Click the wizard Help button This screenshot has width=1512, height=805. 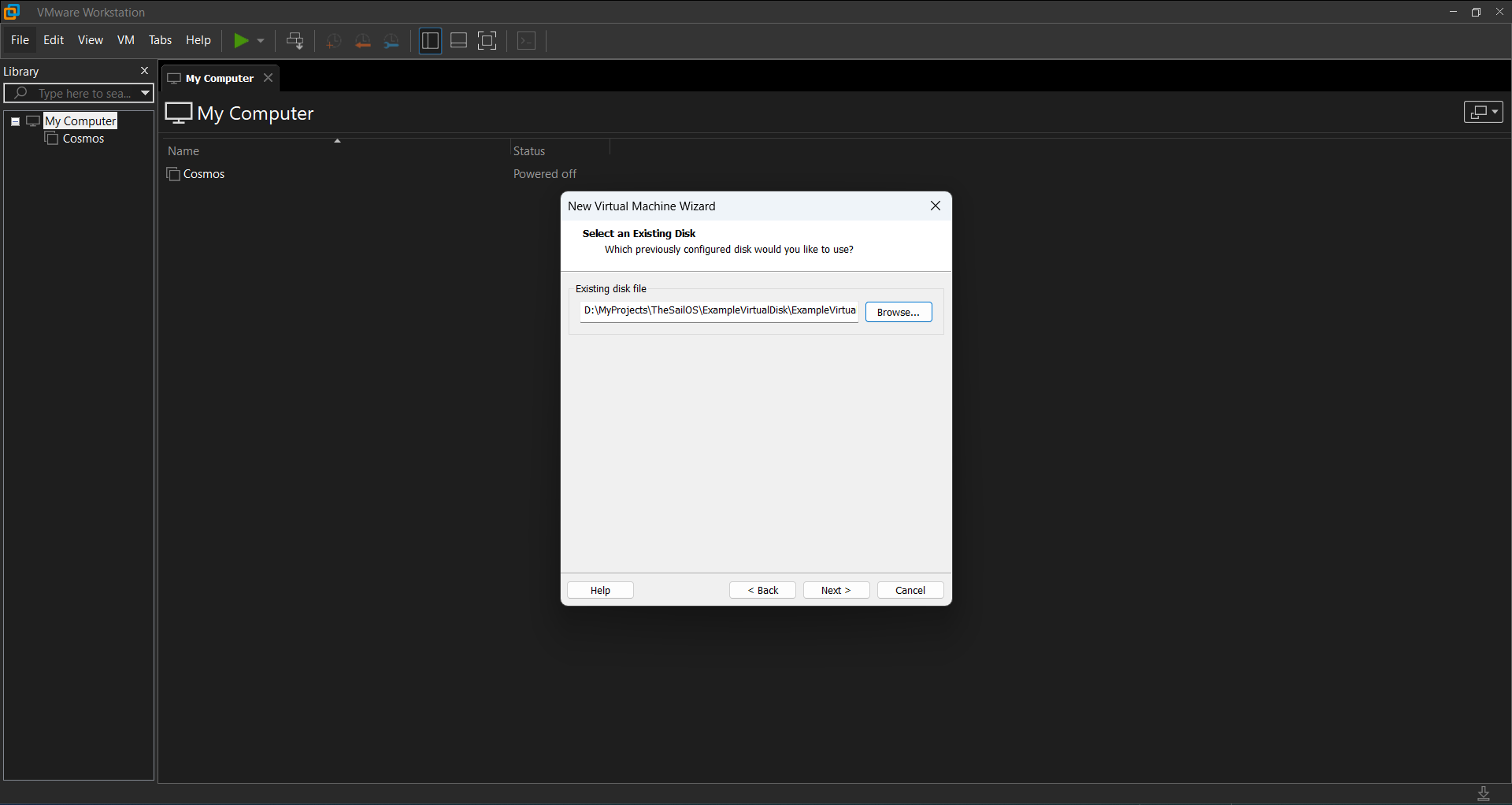[600, 590]
